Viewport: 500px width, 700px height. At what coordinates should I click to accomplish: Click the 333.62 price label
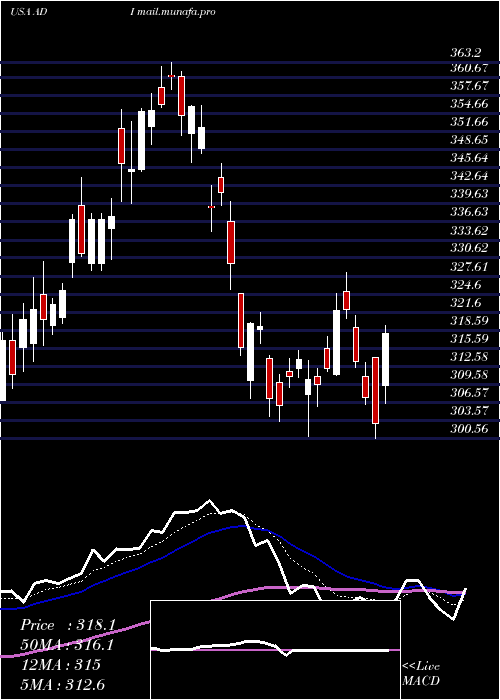(469, 231)
